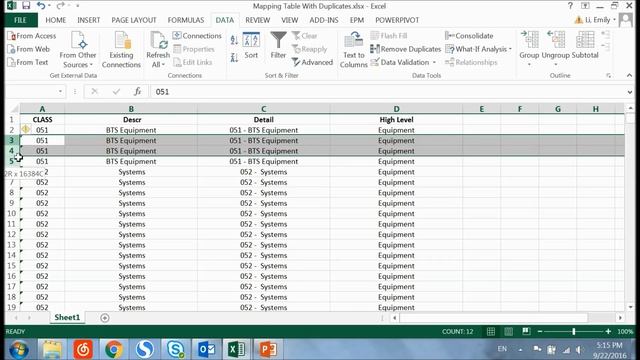640x360 pixels.
Task: Open the Consolidate tool
Action: pos(469,36)
